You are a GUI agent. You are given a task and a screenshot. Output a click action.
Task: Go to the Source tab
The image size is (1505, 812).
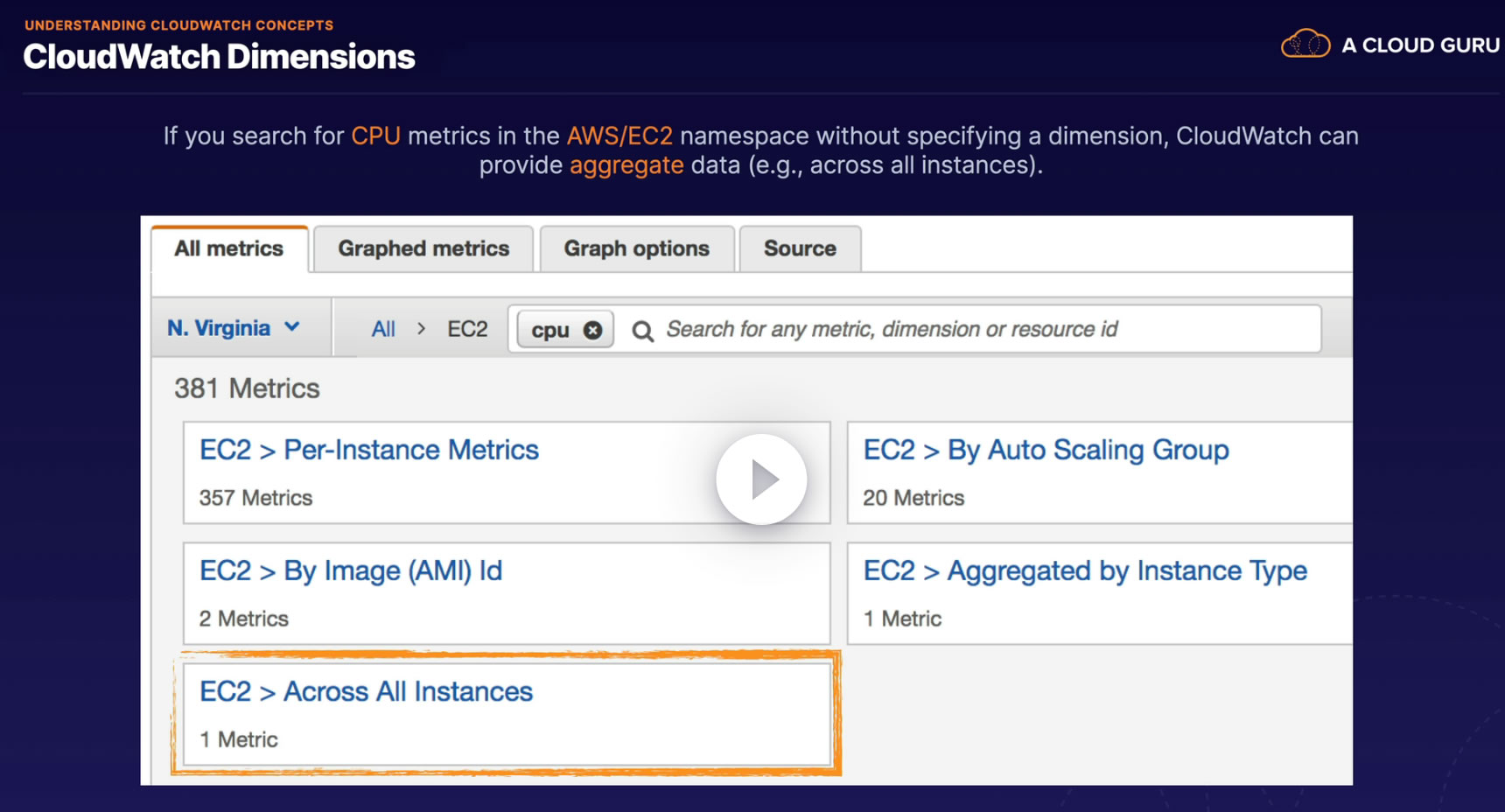pyautogui.click(x=800, y=248)
